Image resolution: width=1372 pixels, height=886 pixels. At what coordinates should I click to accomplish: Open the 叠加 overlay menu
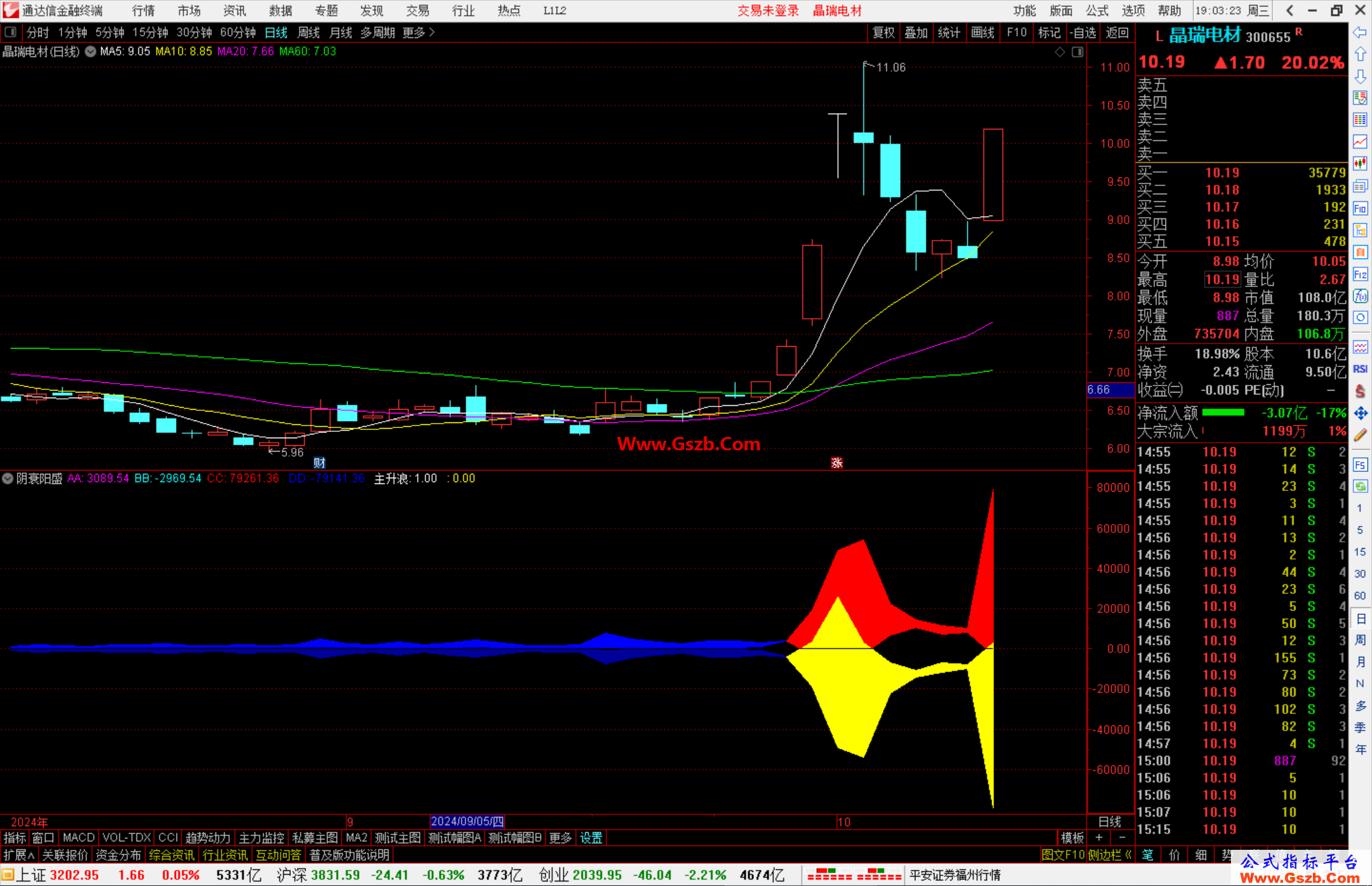[x=916, y=32]
